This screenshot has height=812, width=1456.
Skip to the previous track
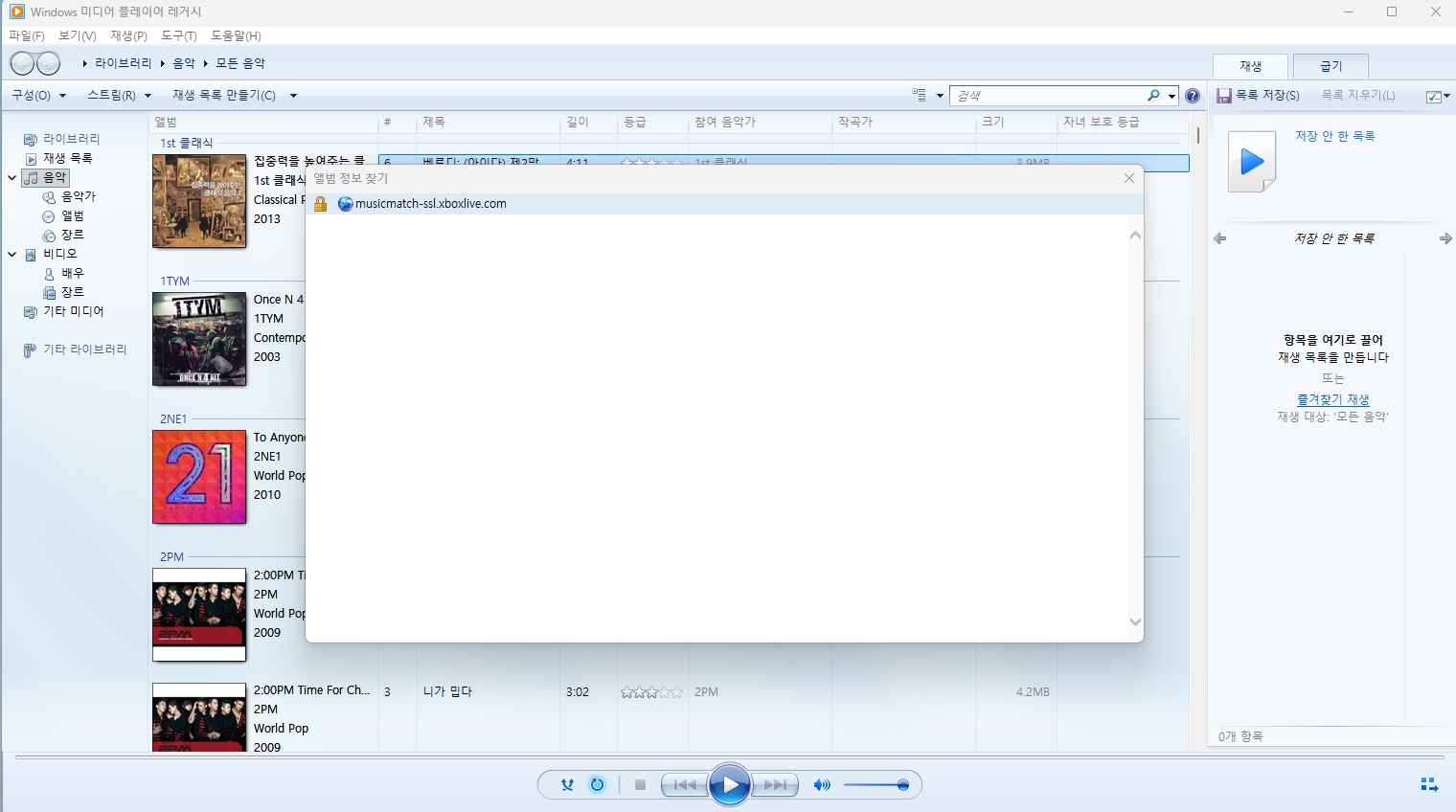click(x=685, y=785)
